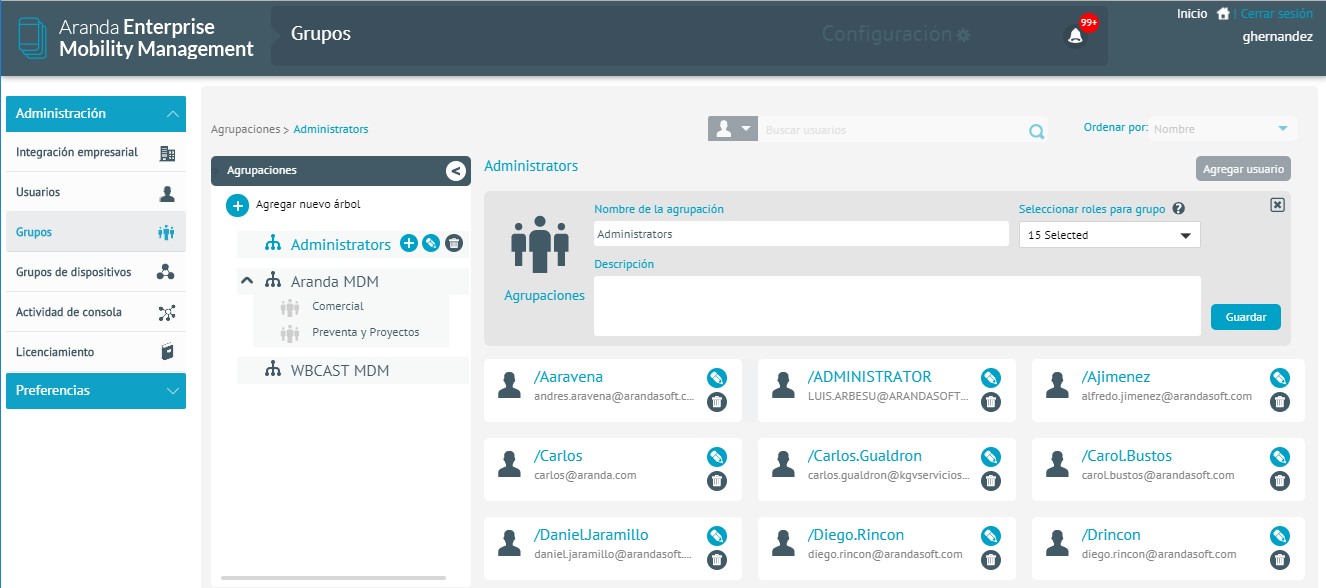Open Actividad de consola menu item

pos(96,313)
